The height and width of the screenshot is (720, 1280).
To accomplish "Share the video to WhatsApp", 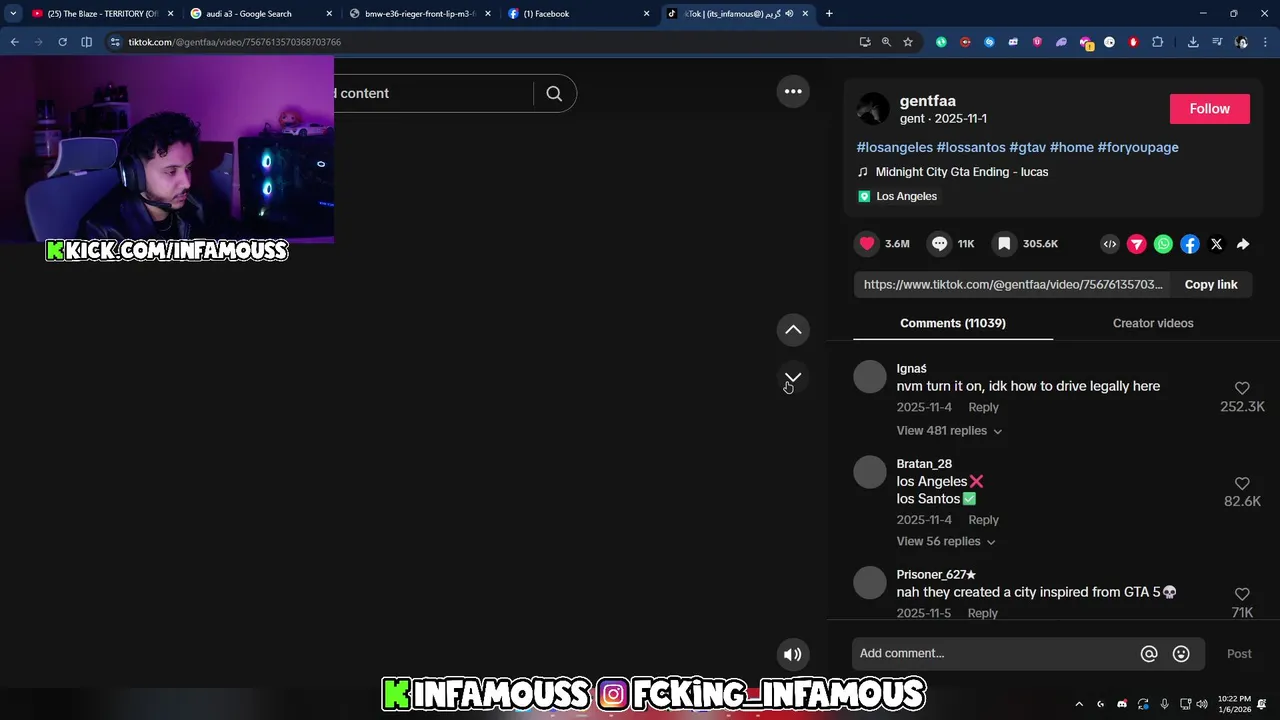I will click(1163, 244).
